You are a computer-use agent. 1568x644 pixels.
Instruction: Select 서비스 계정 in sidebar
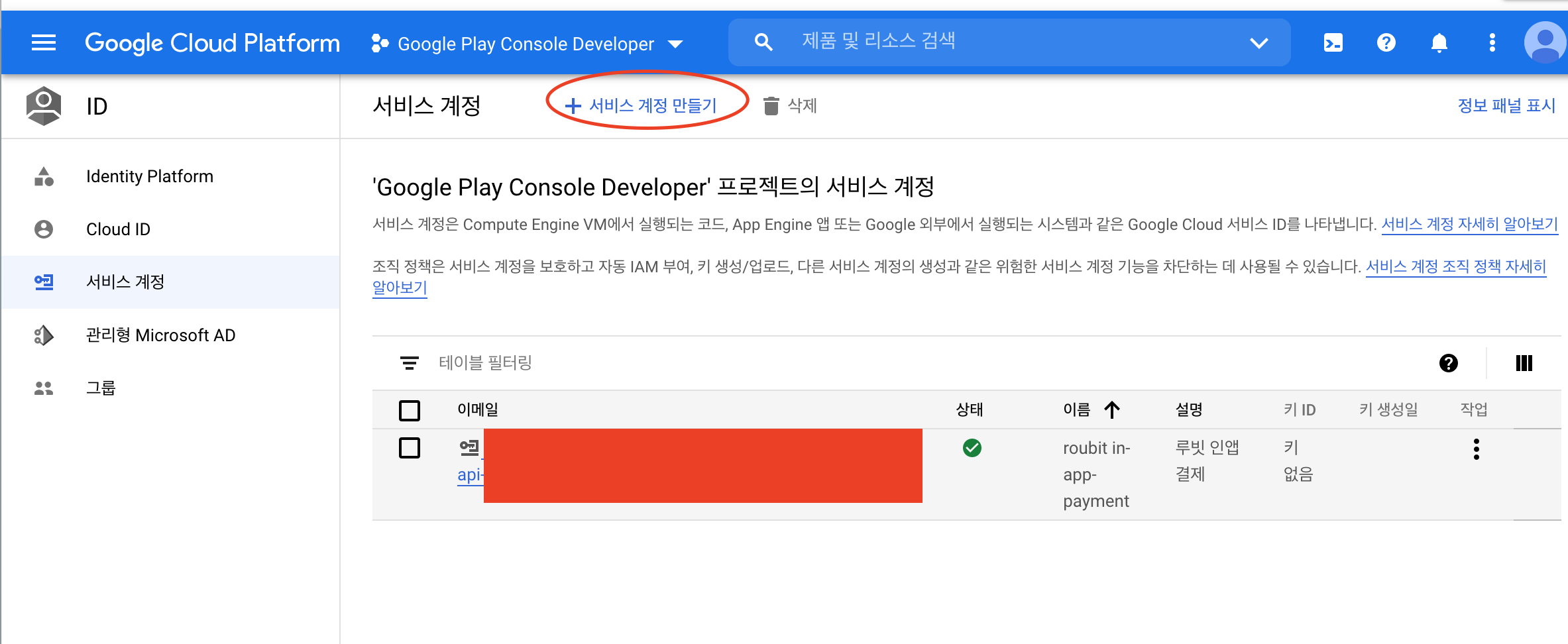click(x=170, y=282)
